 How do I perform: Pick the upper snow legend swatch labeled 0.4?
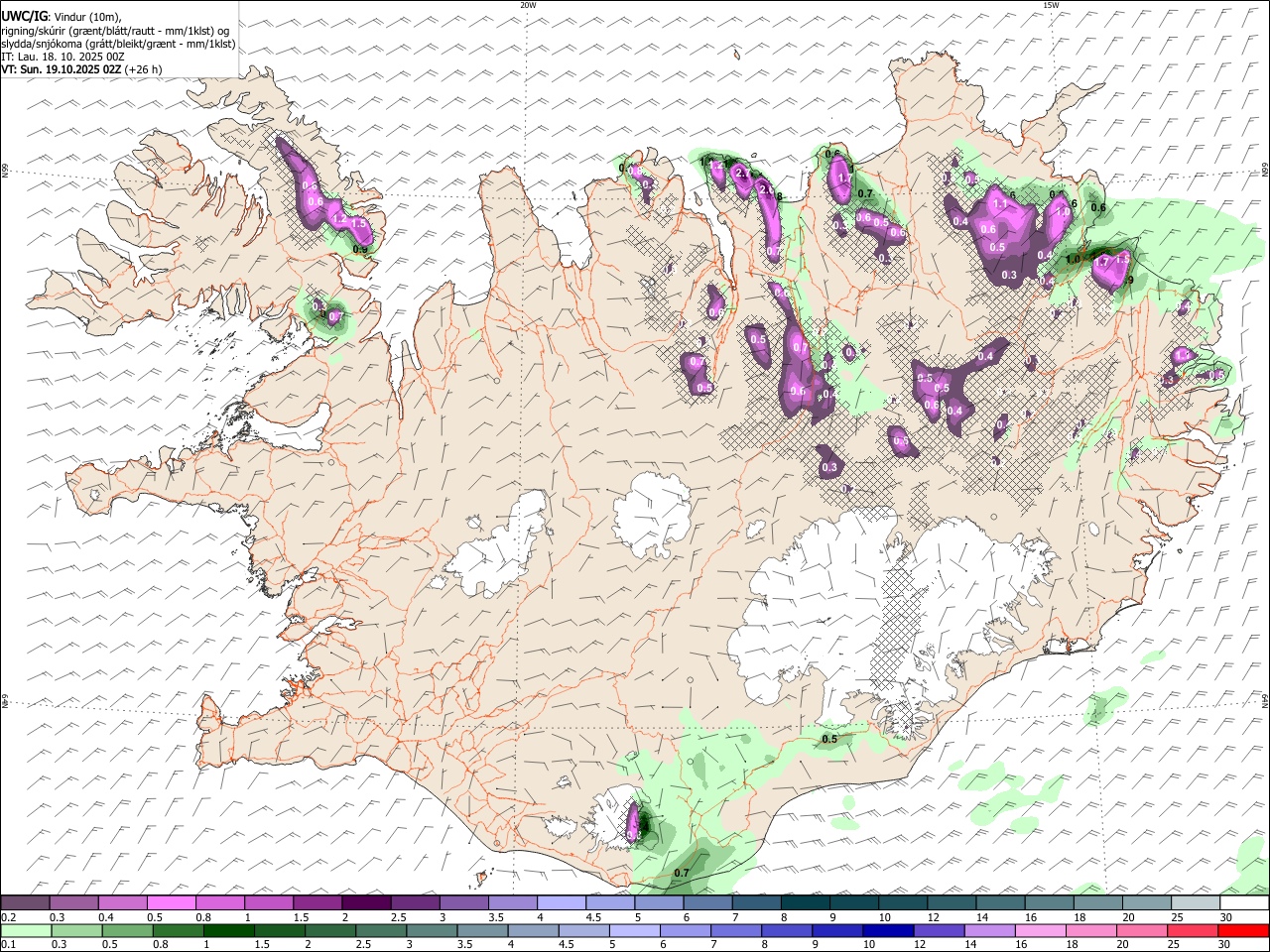(x=122, y=902)
